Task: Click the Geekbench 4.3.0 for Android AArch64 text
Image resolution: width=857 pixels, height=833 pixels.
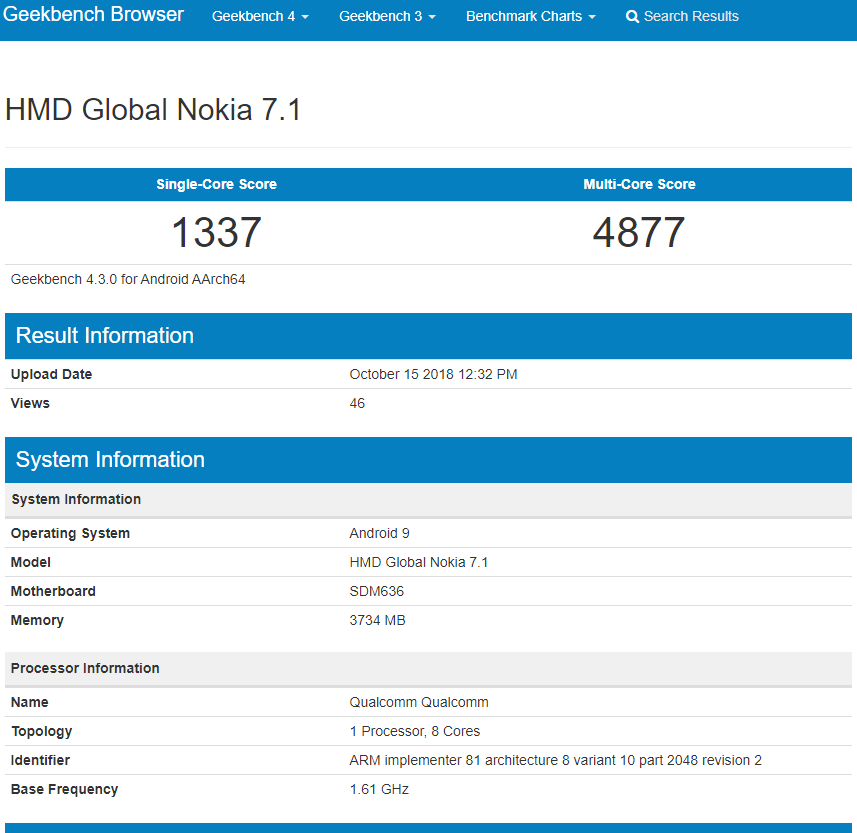Action: coord(128,279)
